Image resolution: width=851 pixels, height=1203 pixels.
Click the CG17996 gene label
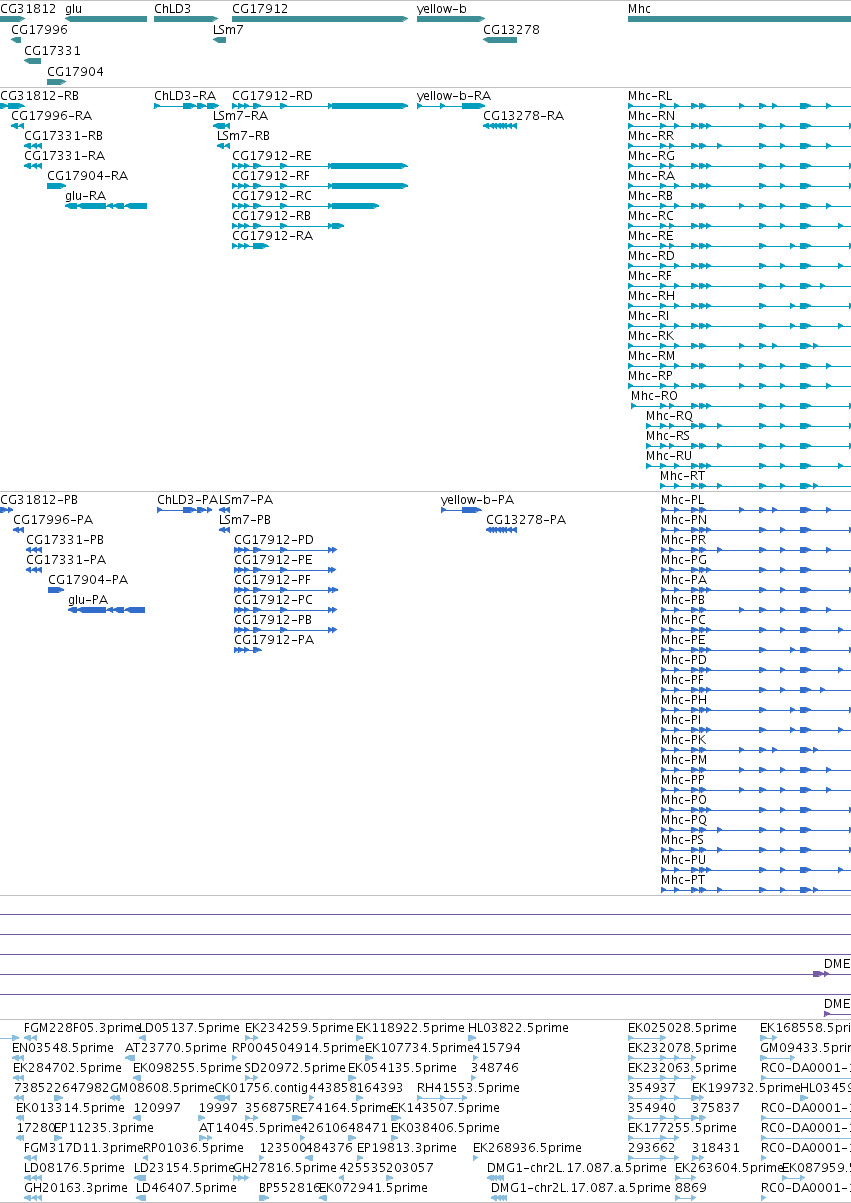coord(39,30)
